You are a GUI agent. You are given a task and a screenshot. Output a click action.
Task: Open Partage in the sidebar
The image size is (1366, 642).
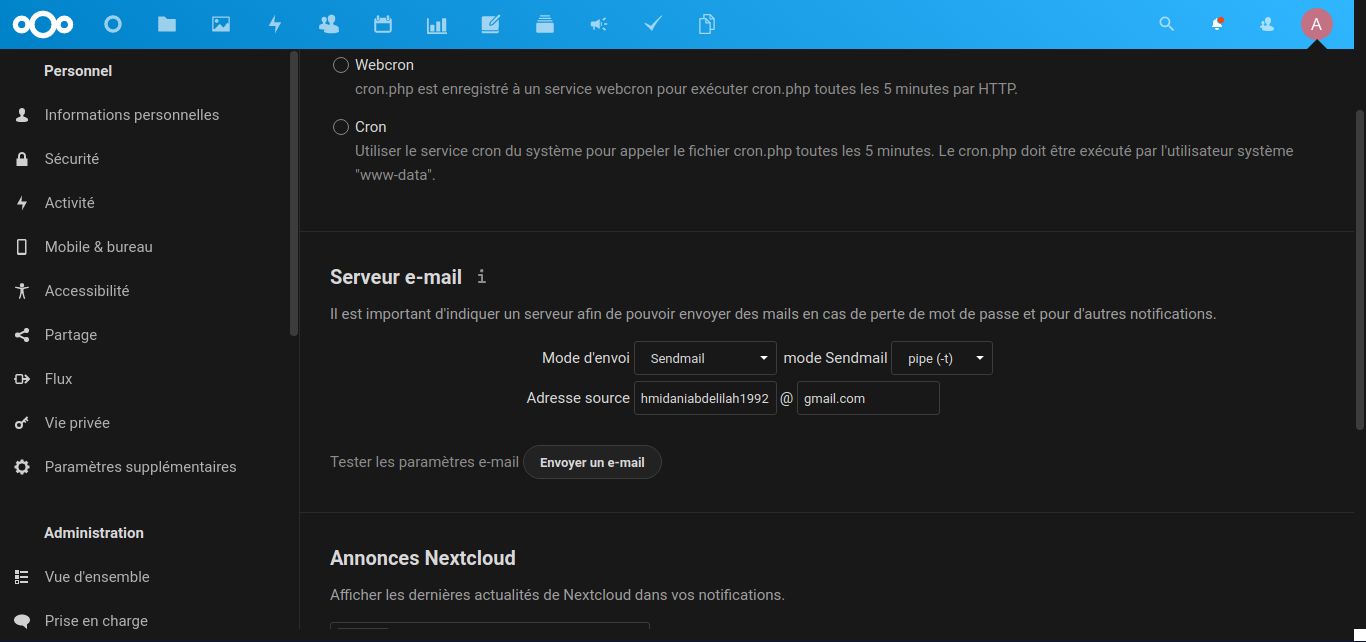point(71,335)
